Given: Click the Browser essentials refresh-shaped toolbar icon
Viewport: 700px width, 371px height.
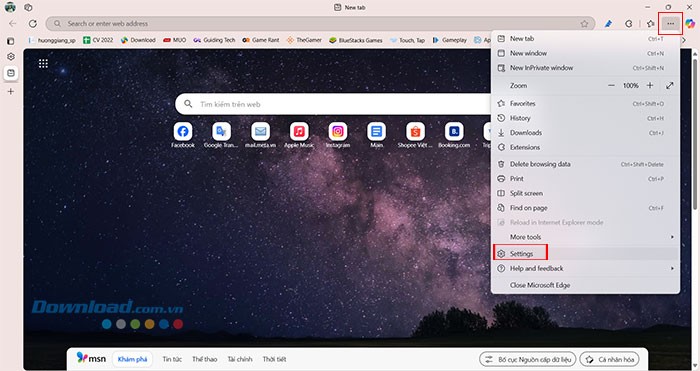Looking at the screenshot, I should (629, 24).
